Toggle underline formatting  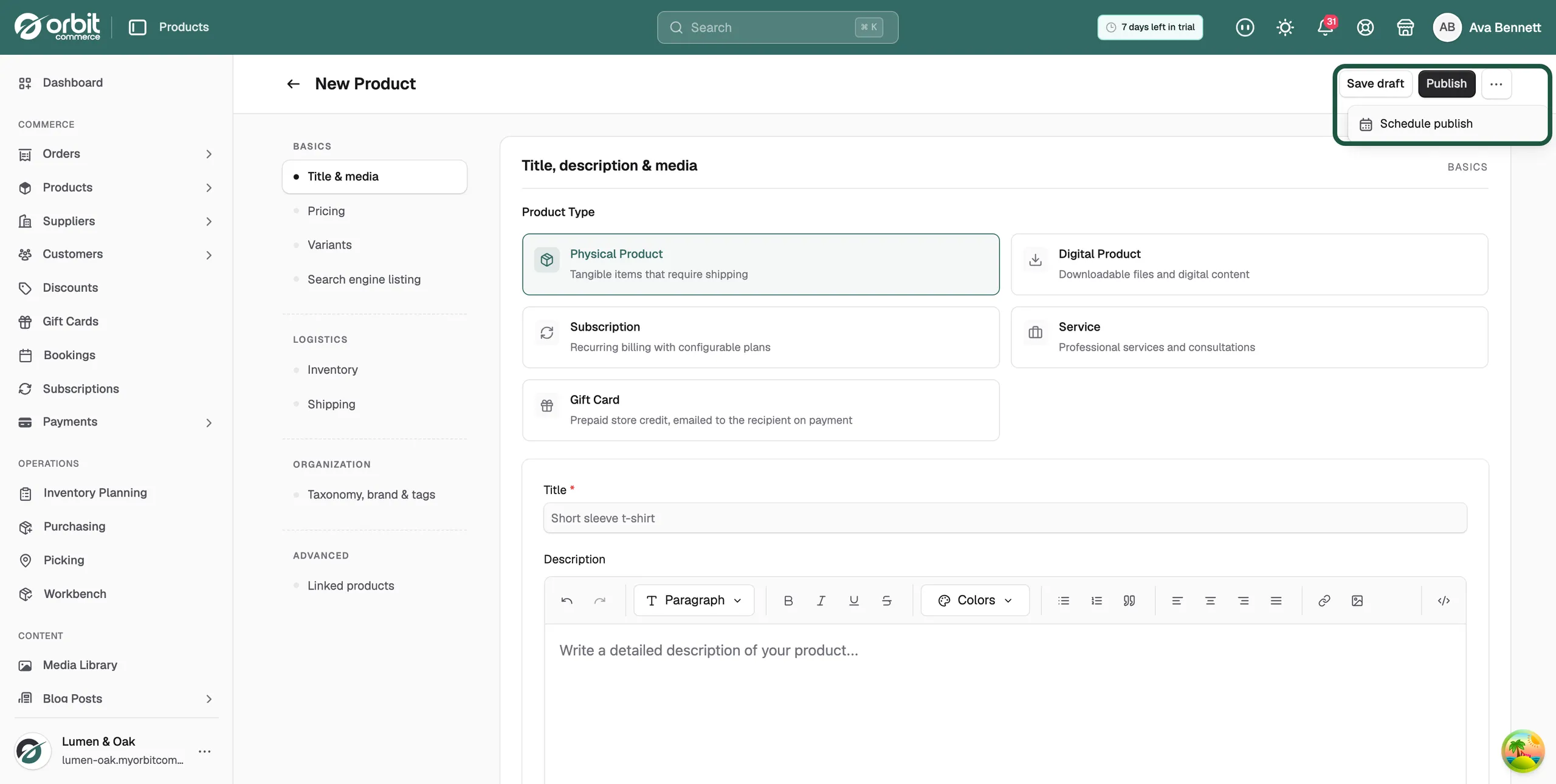click(x=854, y=600)
